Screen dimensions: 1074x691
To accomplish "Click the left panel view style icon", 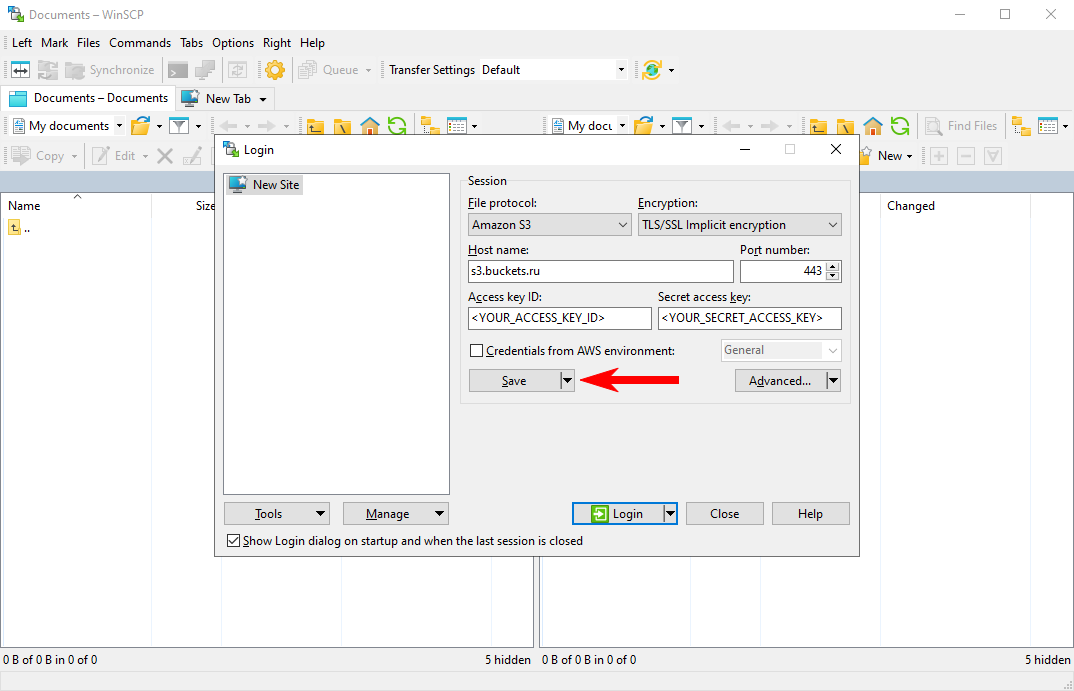I will [457, 126].
